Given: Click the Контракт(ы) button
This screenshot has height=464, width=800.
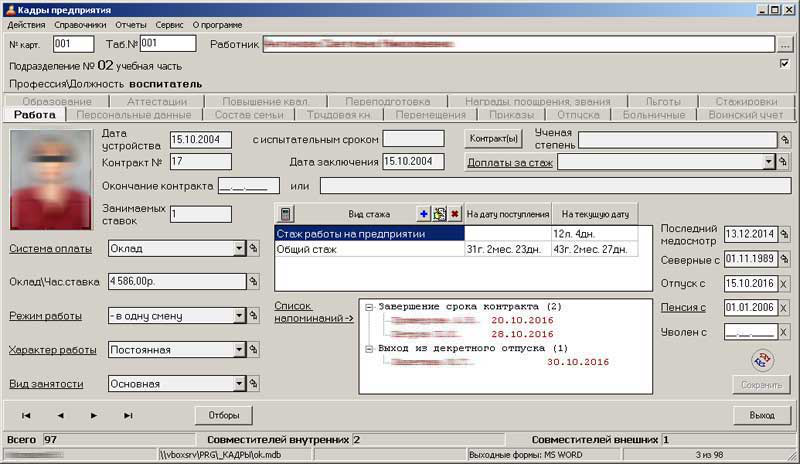Looking at the screenshot, I should [493, 139].
